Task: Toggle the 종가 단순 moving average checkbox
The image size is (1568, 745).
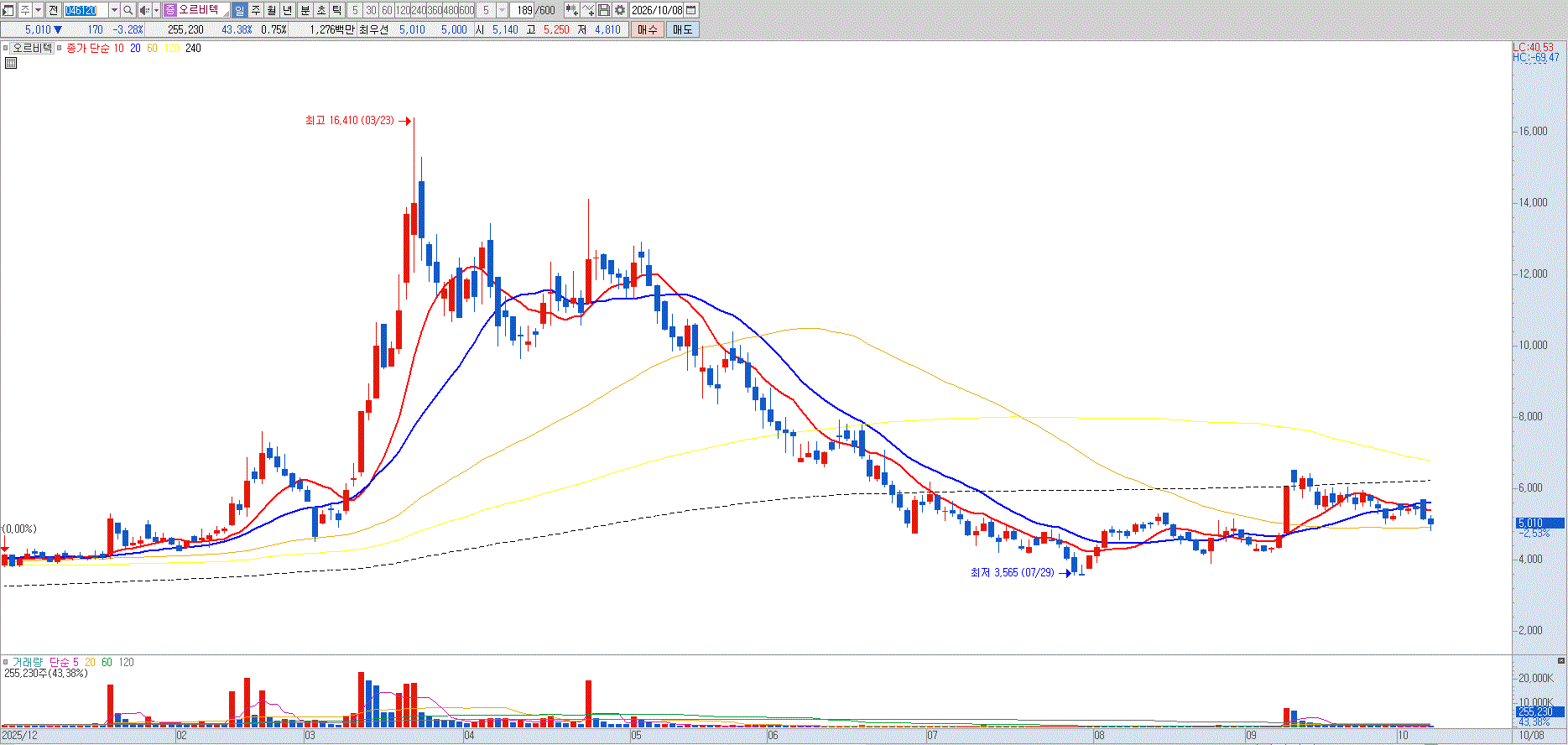Action: pyautogui.click(x=60, y=48)
